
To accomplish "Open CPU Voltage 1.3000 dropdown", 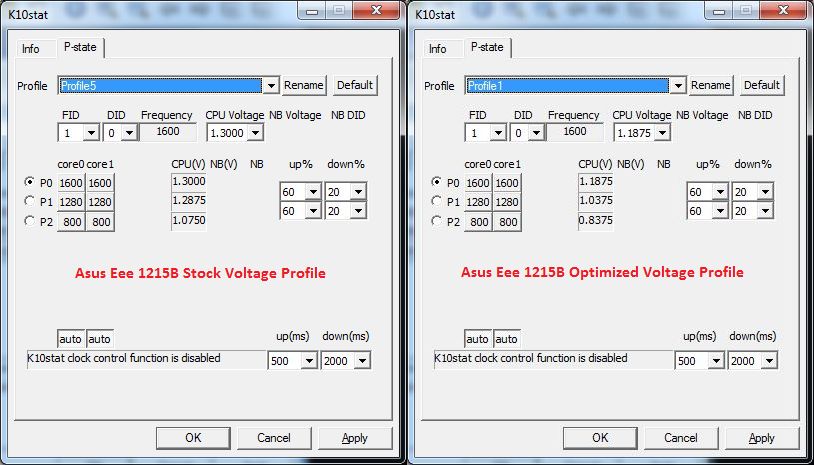I will (254, 133).
